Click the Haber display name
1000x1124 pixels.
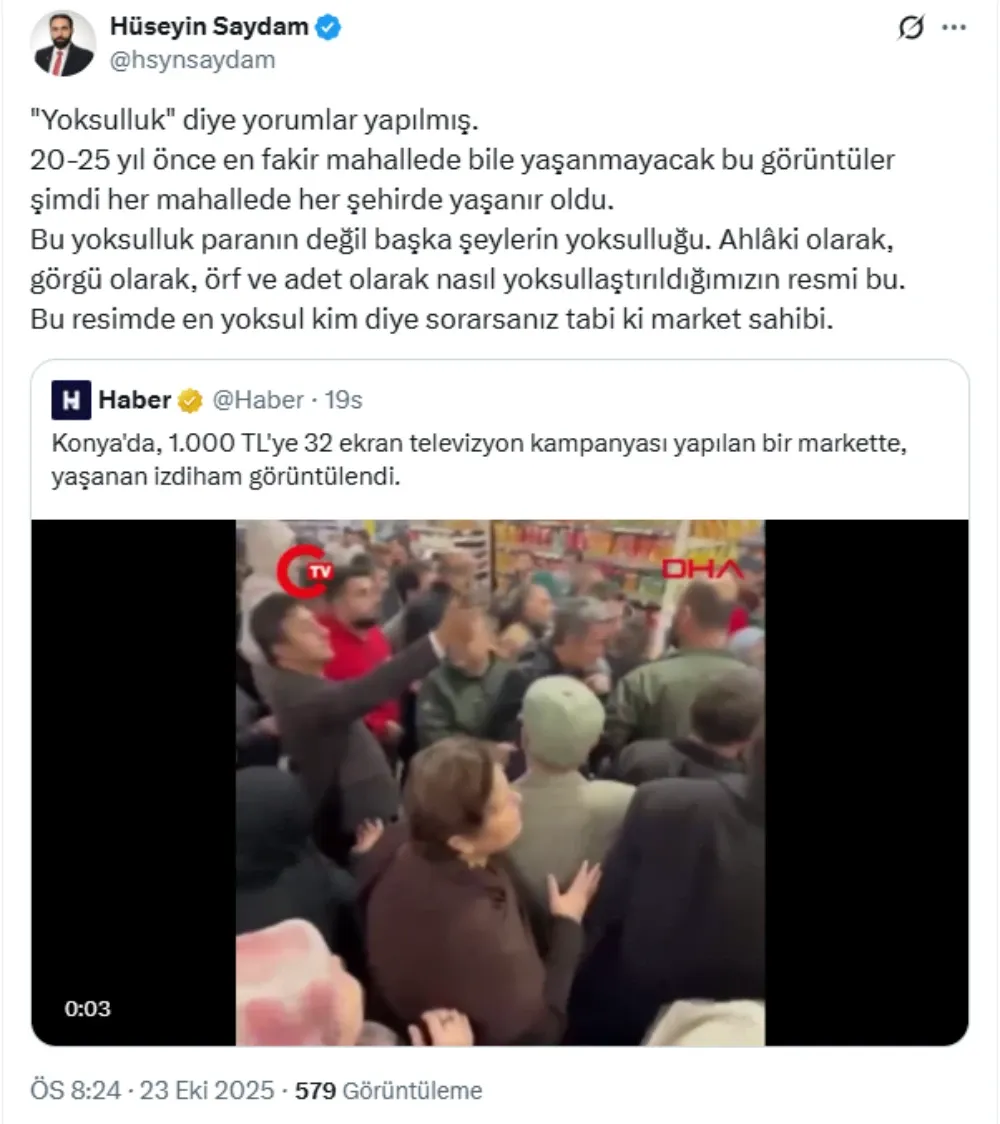[135, 400]
